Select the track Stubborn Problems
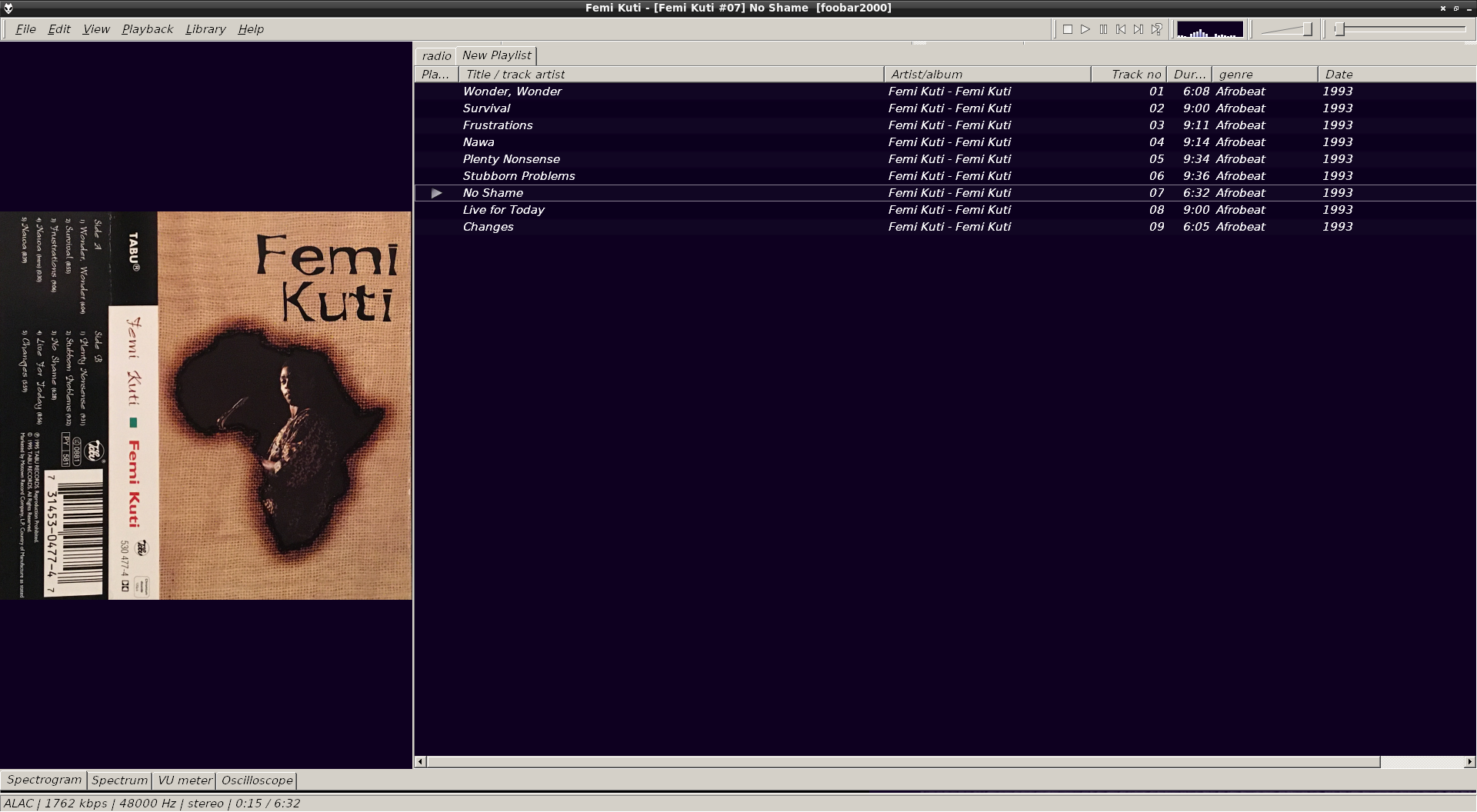 (x=945, y=176)
